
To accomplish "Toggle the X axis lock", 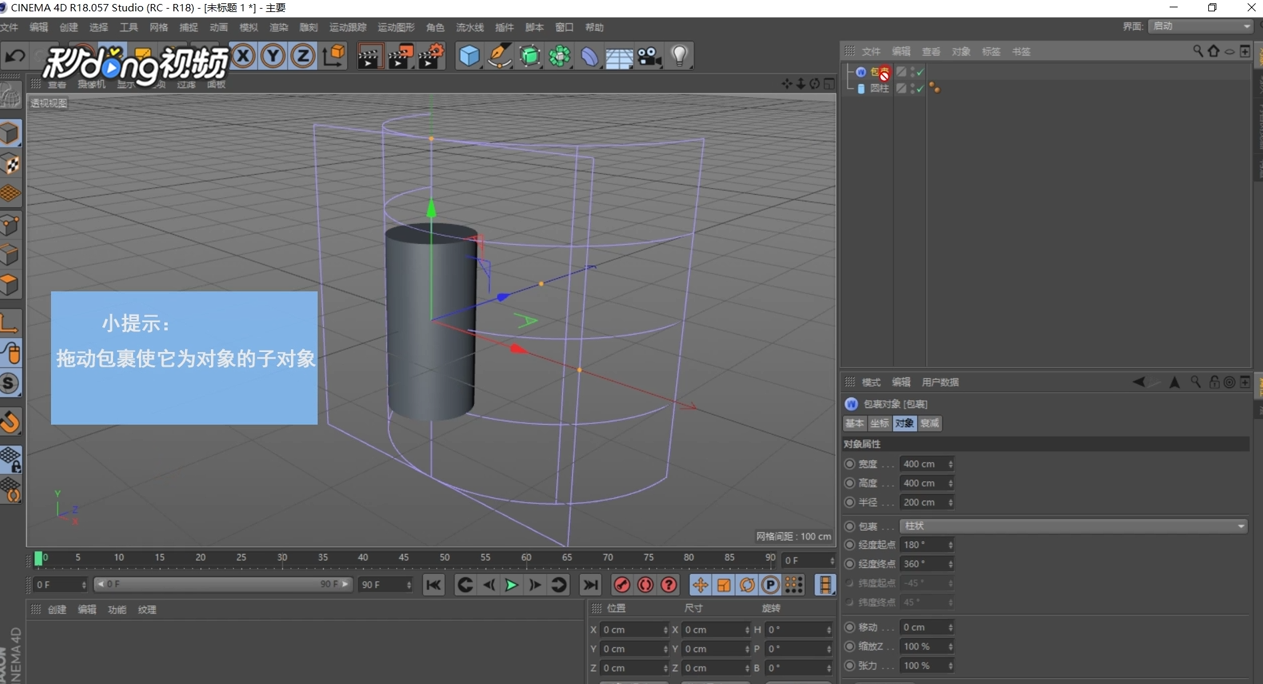I will [243, 56].
